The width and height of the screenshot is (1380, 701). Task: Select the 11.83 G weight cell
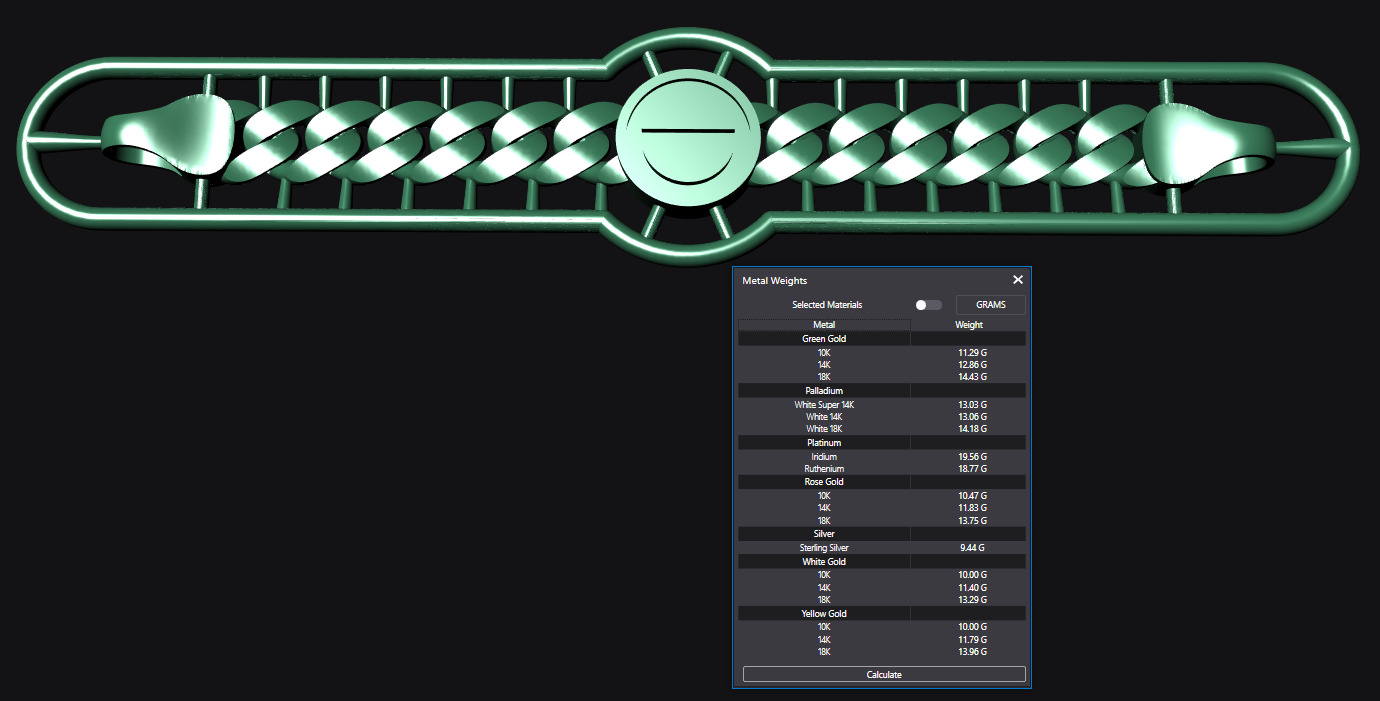click(x=972, y=508)
